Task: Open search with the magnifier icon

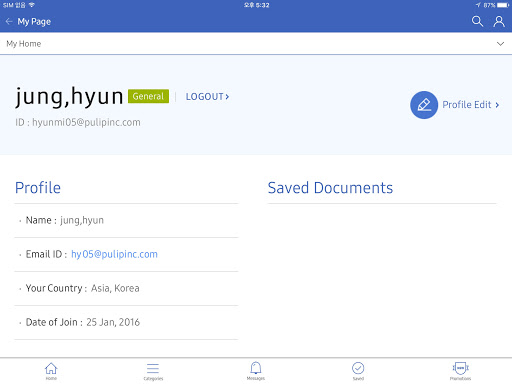Action: click(477, 21)
